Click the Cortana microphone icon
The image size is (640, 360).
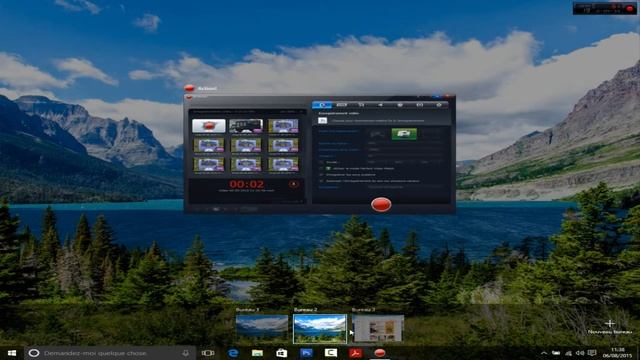point(186,353)
